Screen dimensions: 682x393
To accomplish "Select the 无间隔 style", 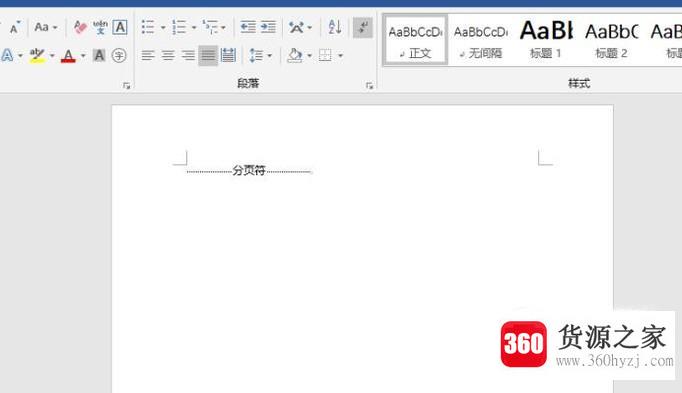I will click(481, 40).
